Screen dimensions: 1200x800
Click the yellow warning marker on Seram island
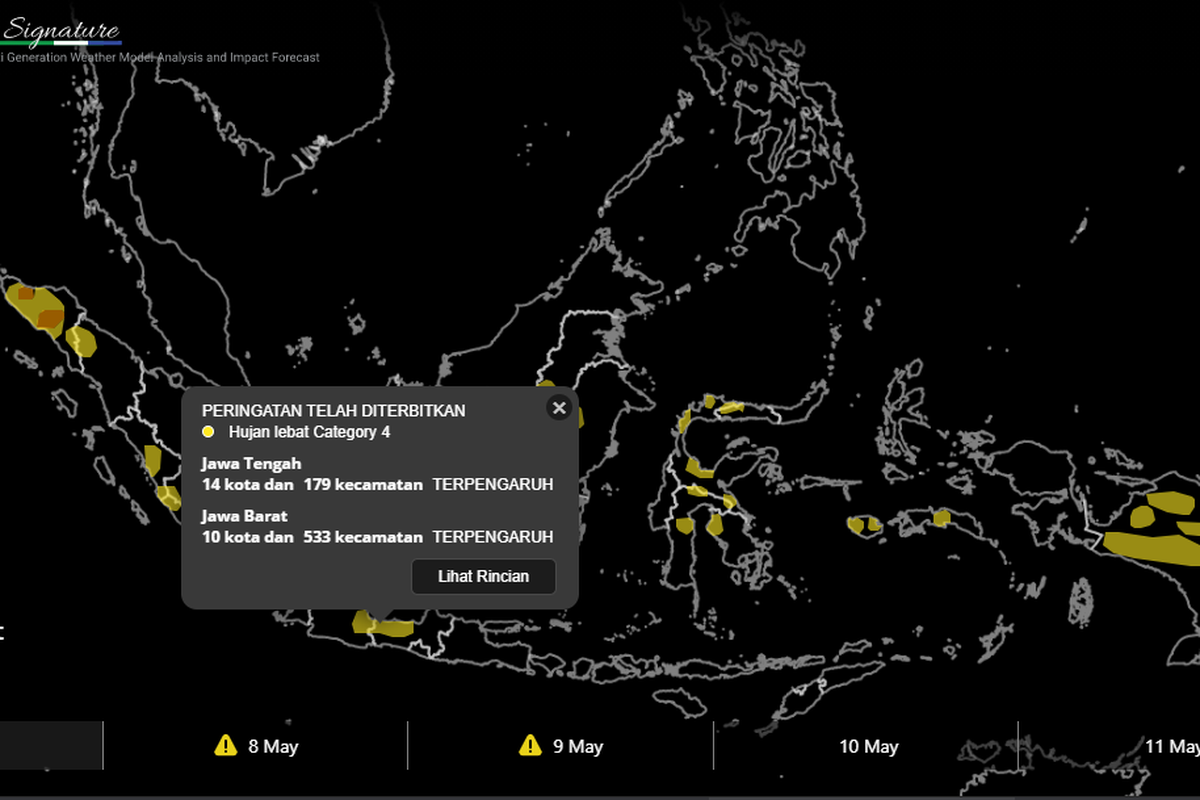point(941,517)
